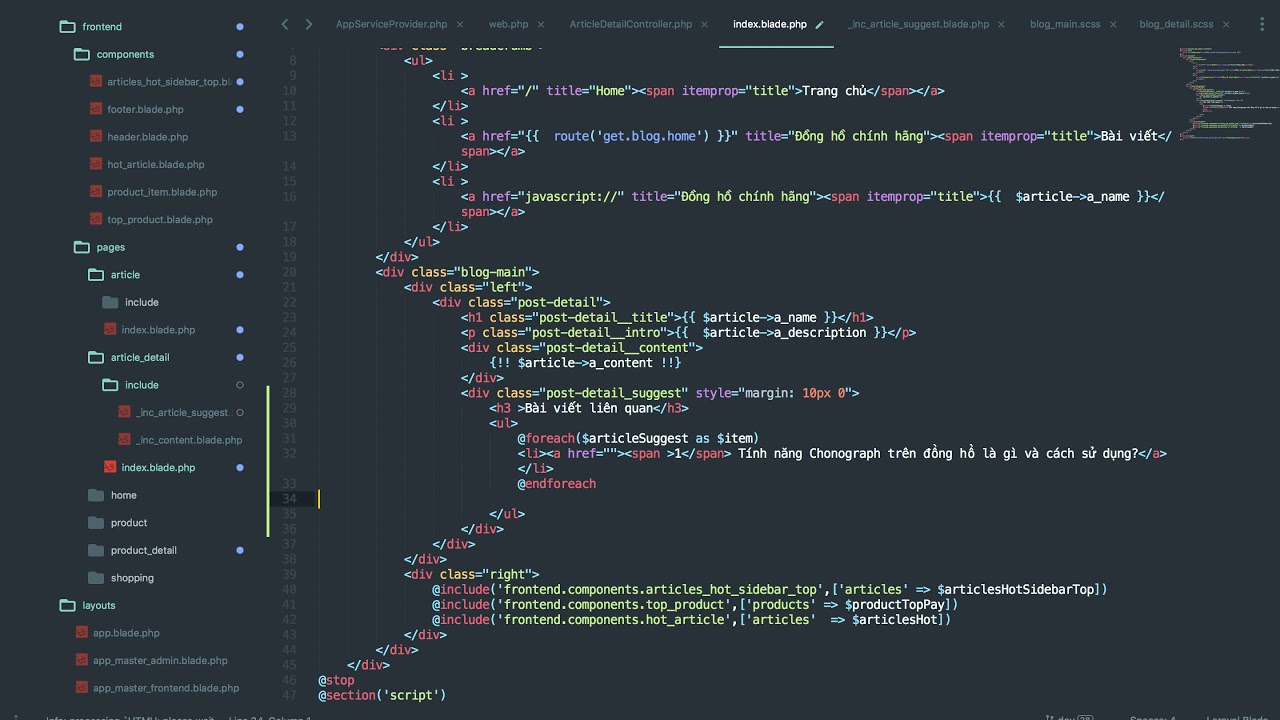This screenshot has height=720, width=1280.
Task: Click the route('get.blog.home') call
Action: point(631,136)
